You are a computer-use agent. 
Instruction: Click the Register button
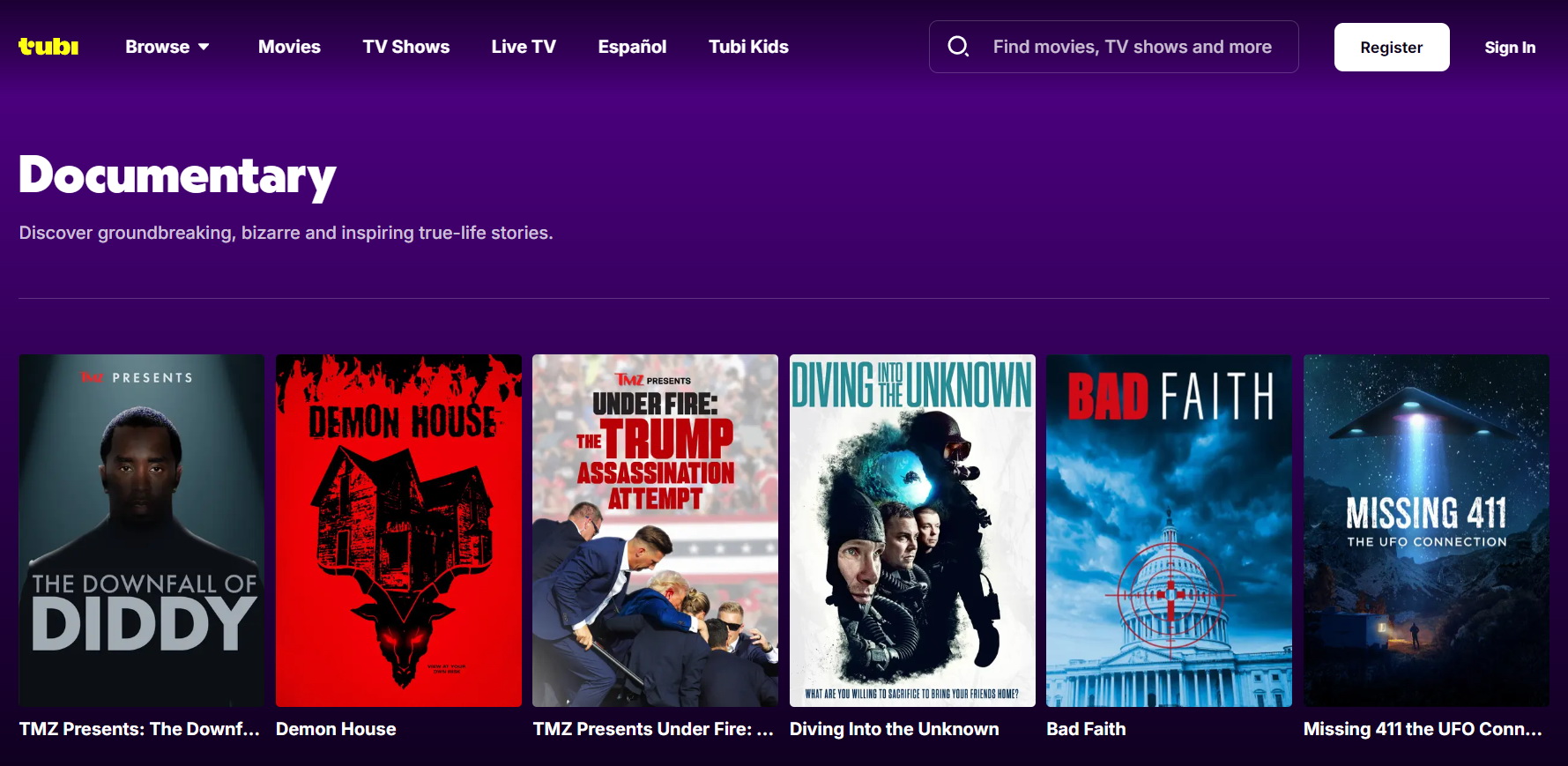click(1392, 48)
